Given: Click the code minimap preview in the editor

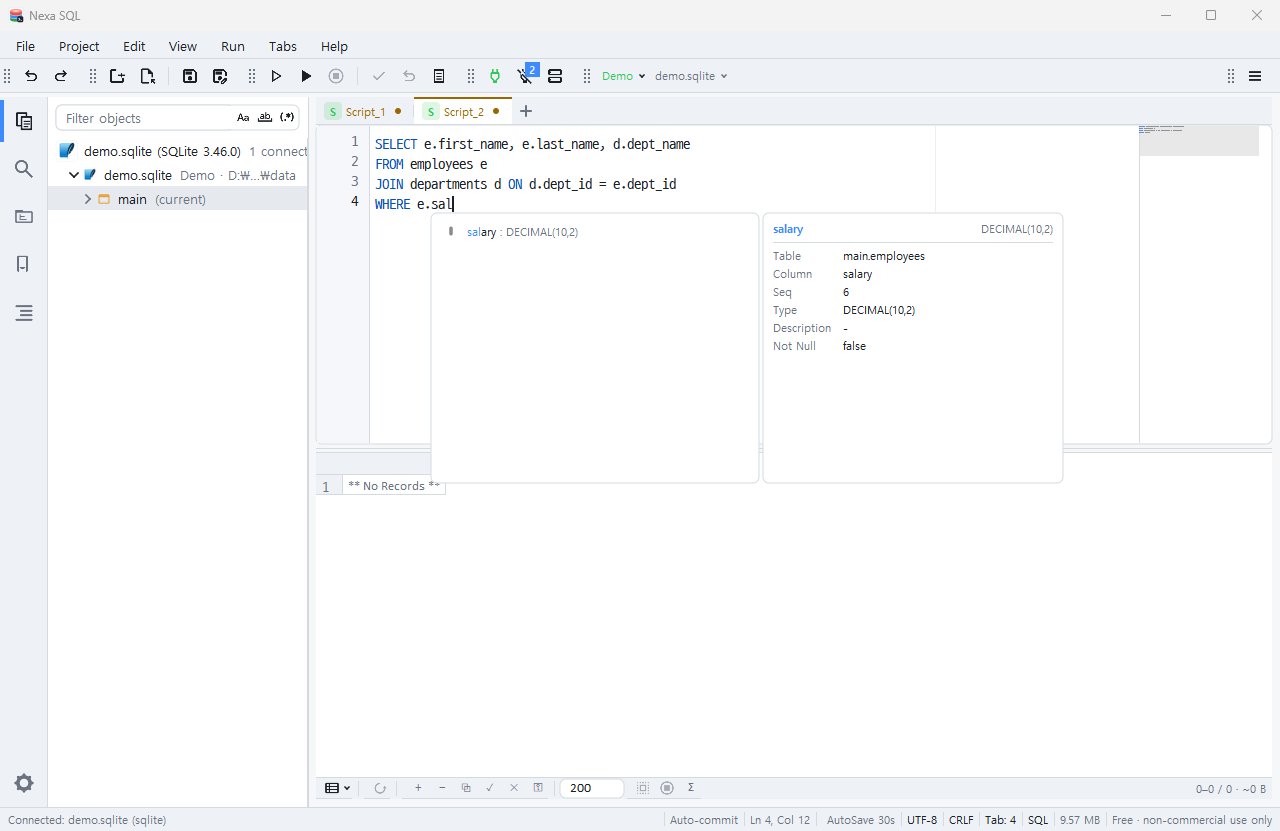Looking at the screenshot, I should pyautogui.click(x=1199, y=140).
